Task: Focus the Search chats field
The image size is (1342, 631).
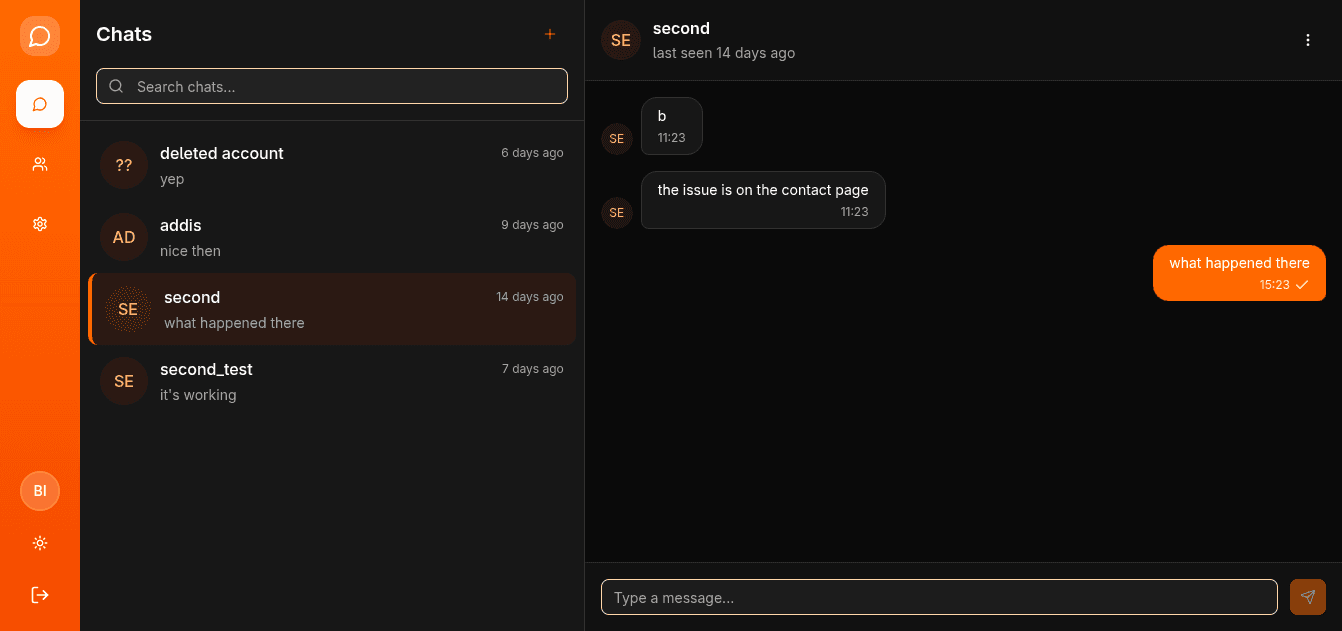Action: [340, 86]
